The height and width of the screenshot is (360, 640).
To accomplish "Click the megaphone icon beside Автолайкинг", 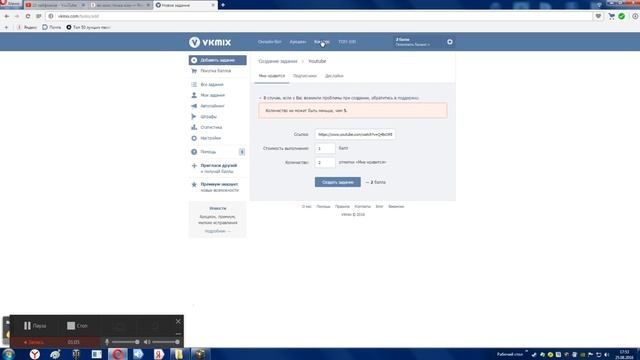I will click(x=194, y=106).
